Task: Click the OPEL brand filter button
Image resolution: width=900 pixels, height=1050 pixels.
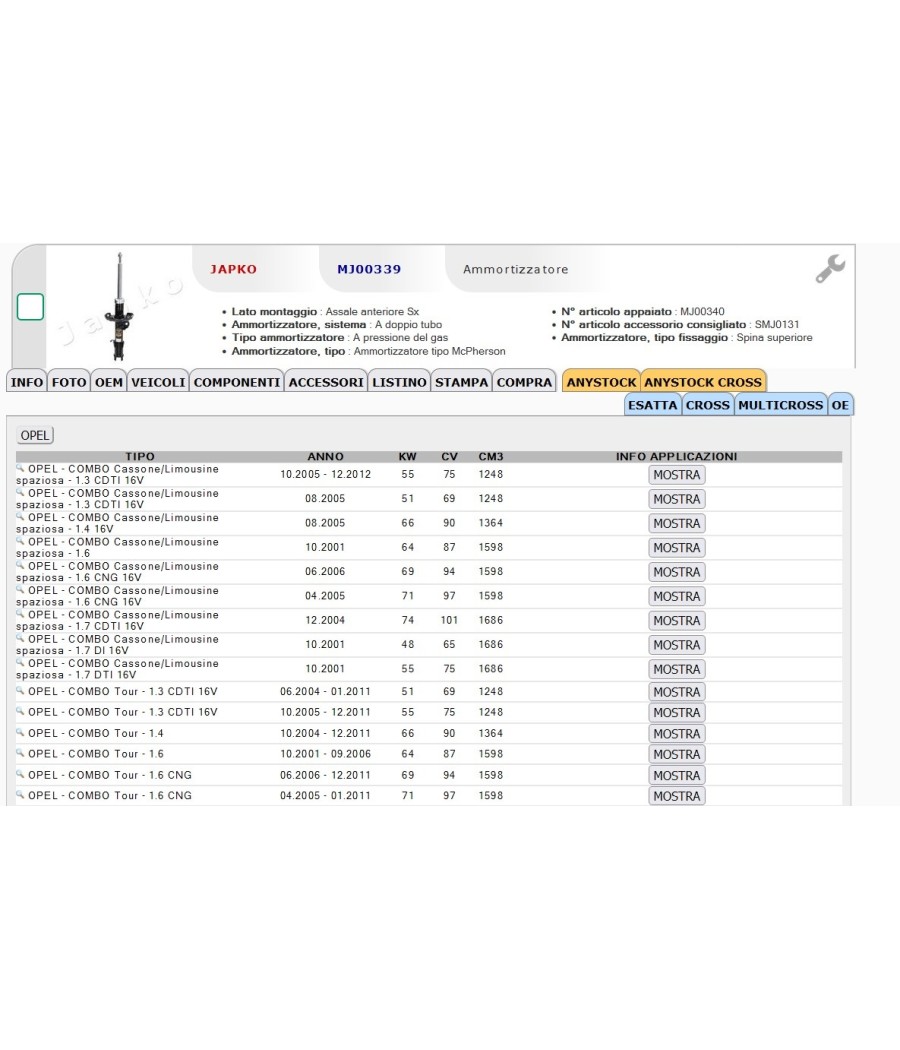Action: tap(35, 435)
